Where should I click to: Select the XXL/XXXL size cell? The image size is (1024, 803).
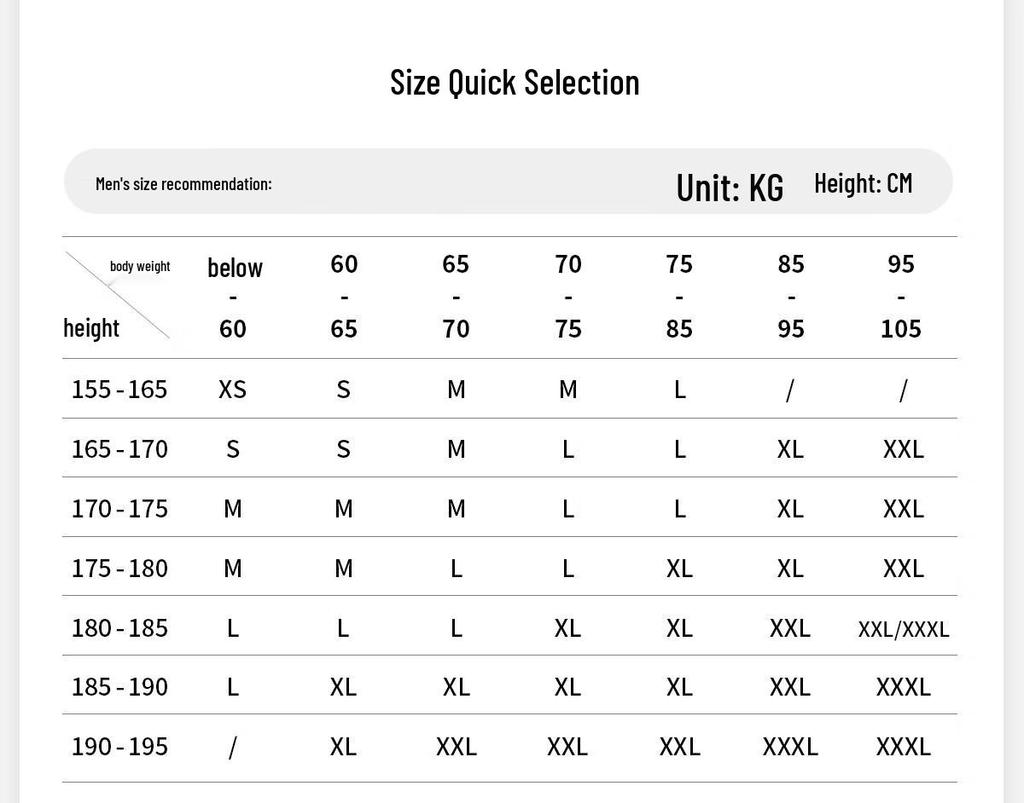click(903, 629)
